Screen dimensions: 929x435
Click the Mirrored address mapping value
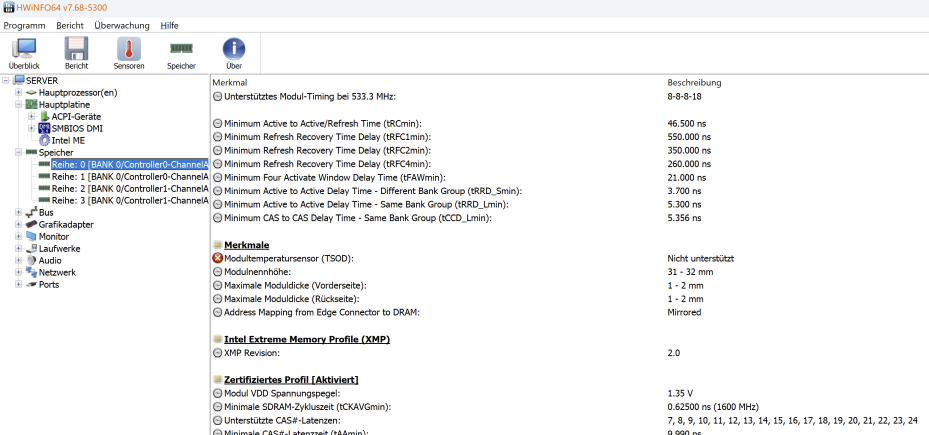pos(684,312)
